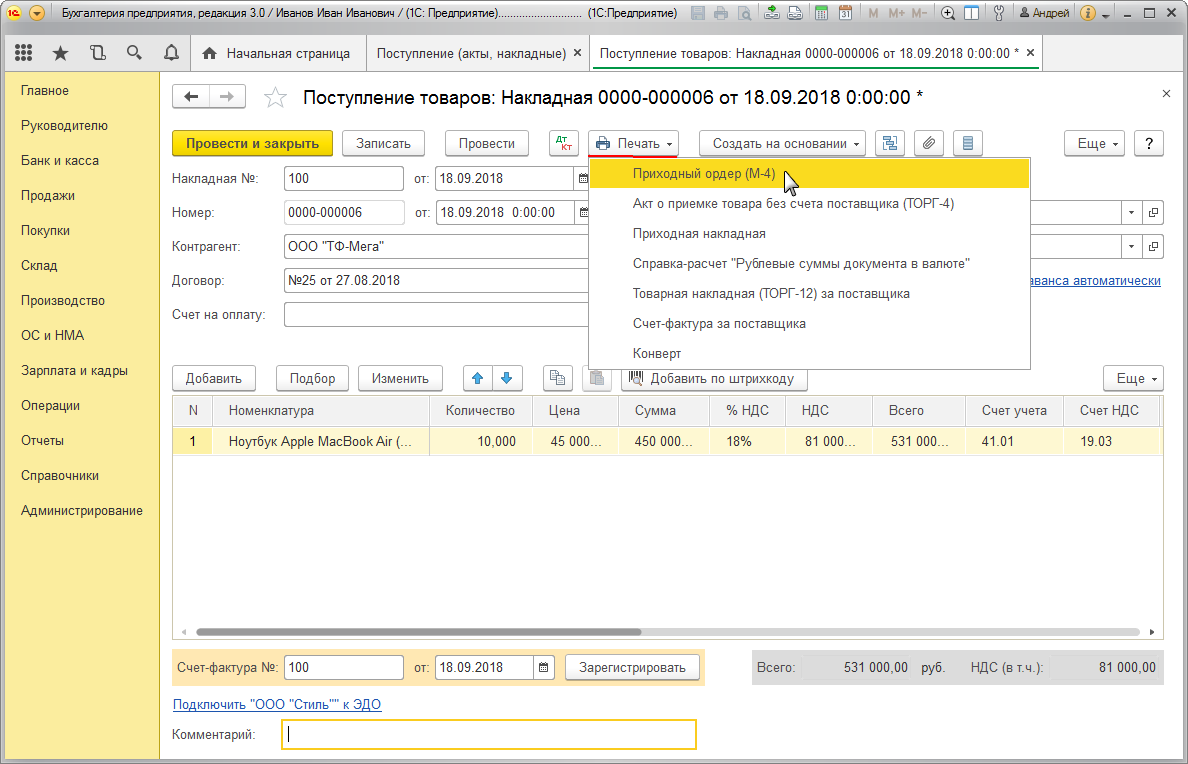Select Приходный ордер (М-4) print form
The image size is (1188, 764).
pos(704,173)
